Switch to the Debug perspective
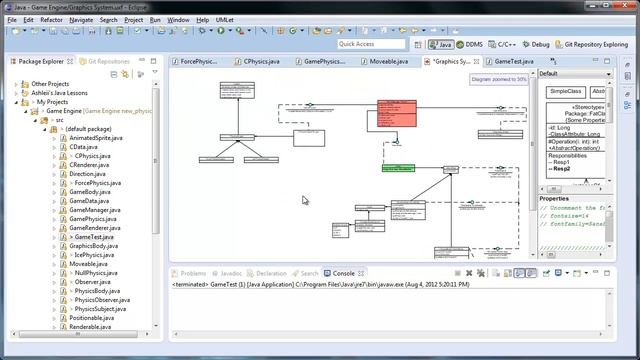 [x=536, y=44]
